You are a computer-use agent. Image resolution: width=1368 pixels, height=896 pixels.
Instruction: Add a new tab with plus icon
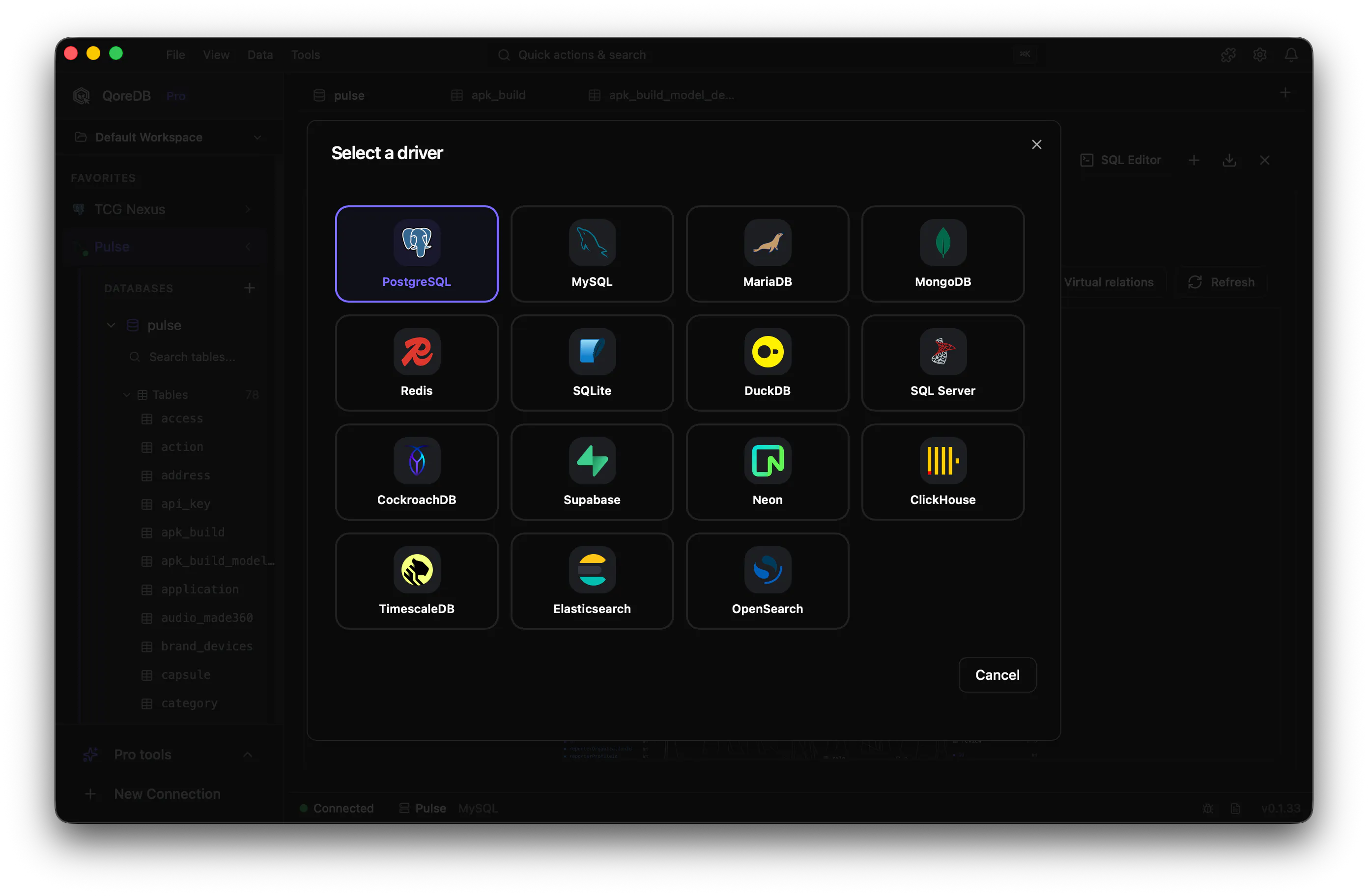point(1284,92)
